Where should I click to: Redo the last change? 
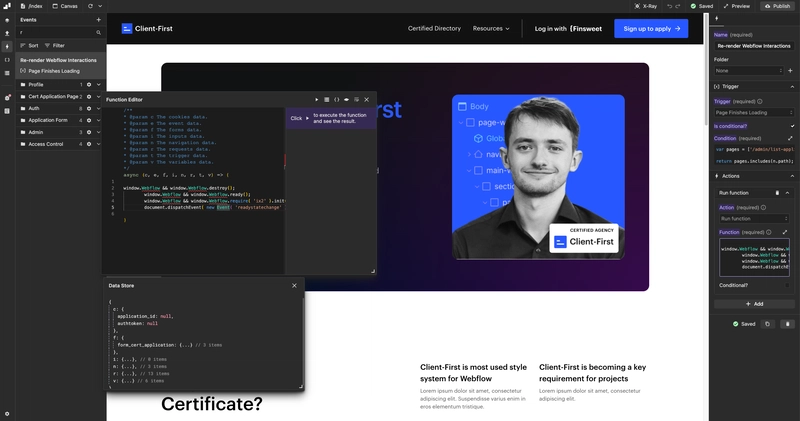tap(678, 6)
